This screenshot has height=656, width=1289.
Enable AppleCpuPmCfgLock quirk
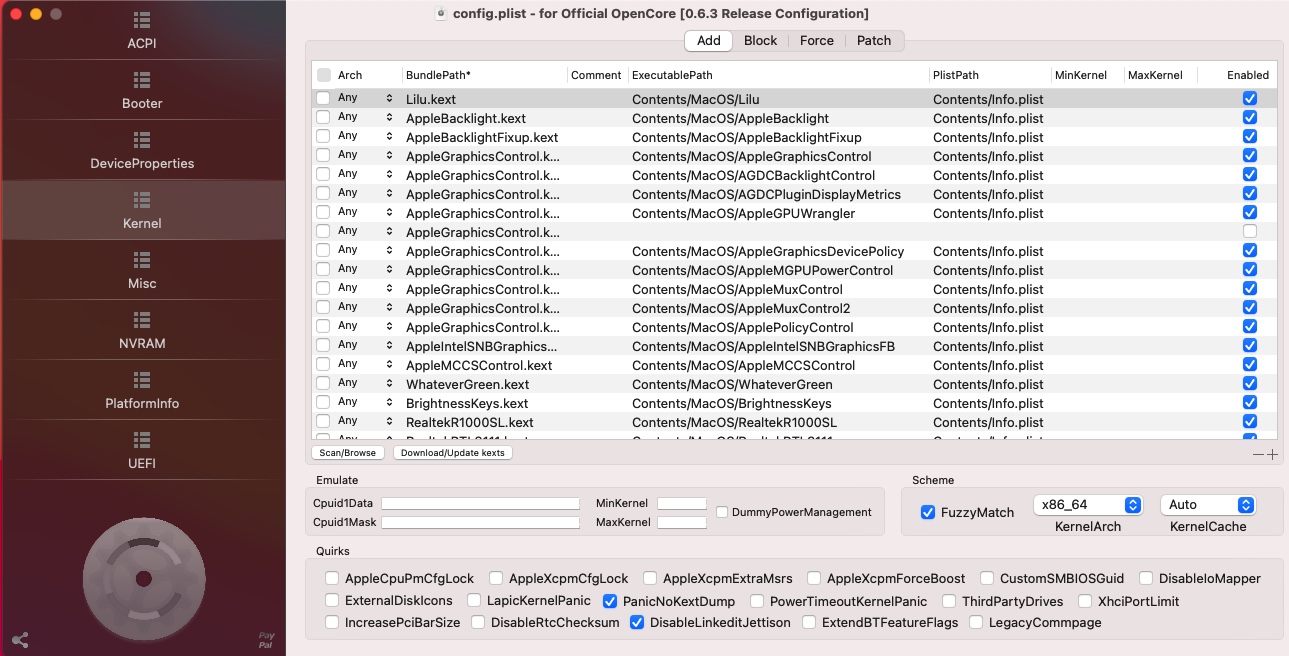click(x=332, y=578)
